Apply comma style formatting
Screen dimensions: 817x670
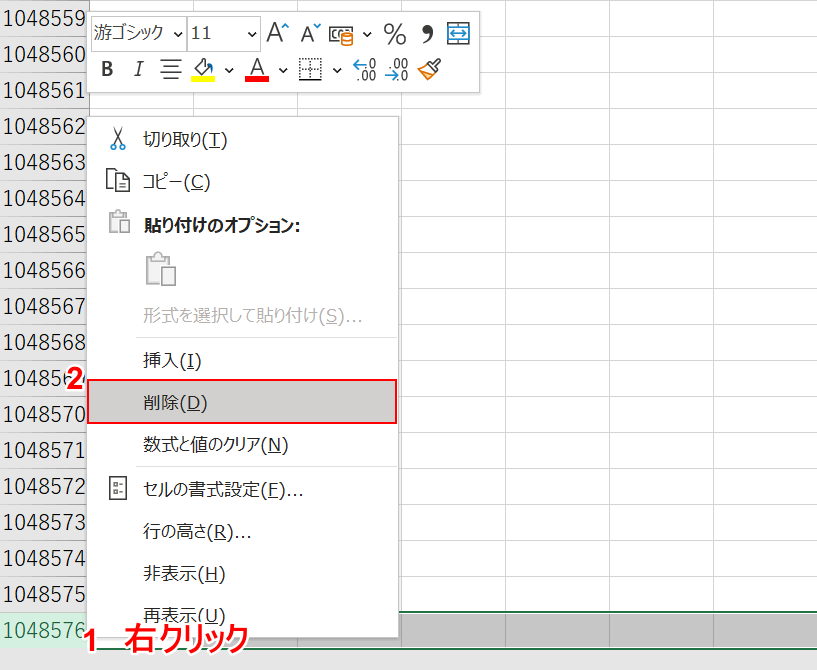click(427, 33)
